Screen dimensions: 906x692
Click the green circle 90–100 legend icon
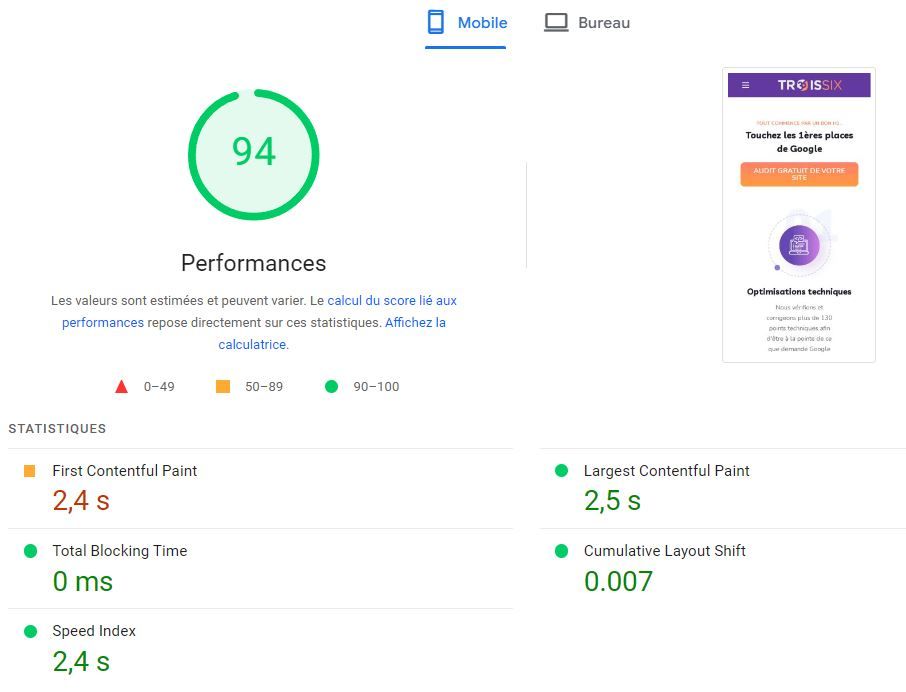tap(331, 387)
